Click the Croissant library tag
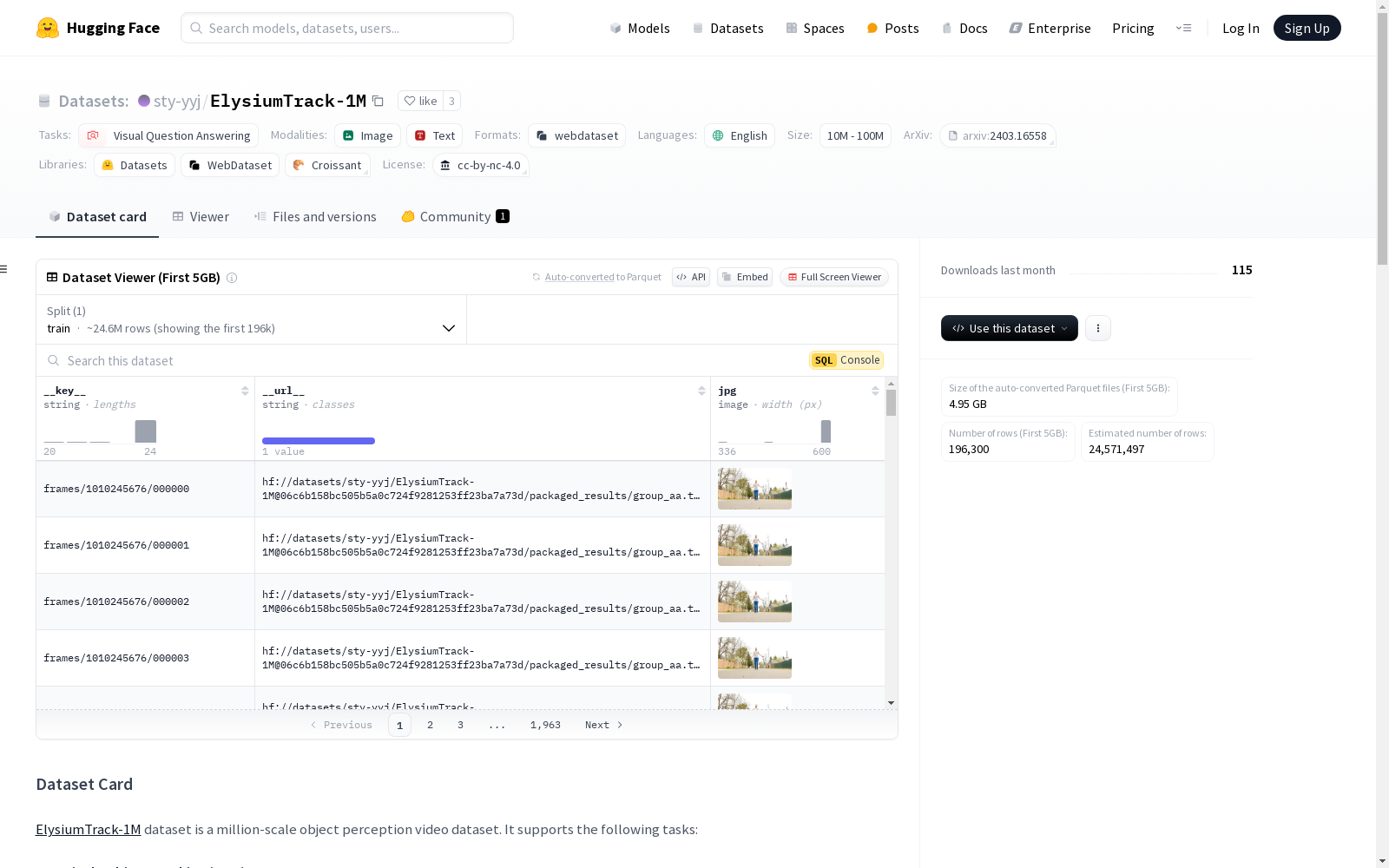Screen dimensions: 1389x868 pyautogui.click(x=327, y=165)
